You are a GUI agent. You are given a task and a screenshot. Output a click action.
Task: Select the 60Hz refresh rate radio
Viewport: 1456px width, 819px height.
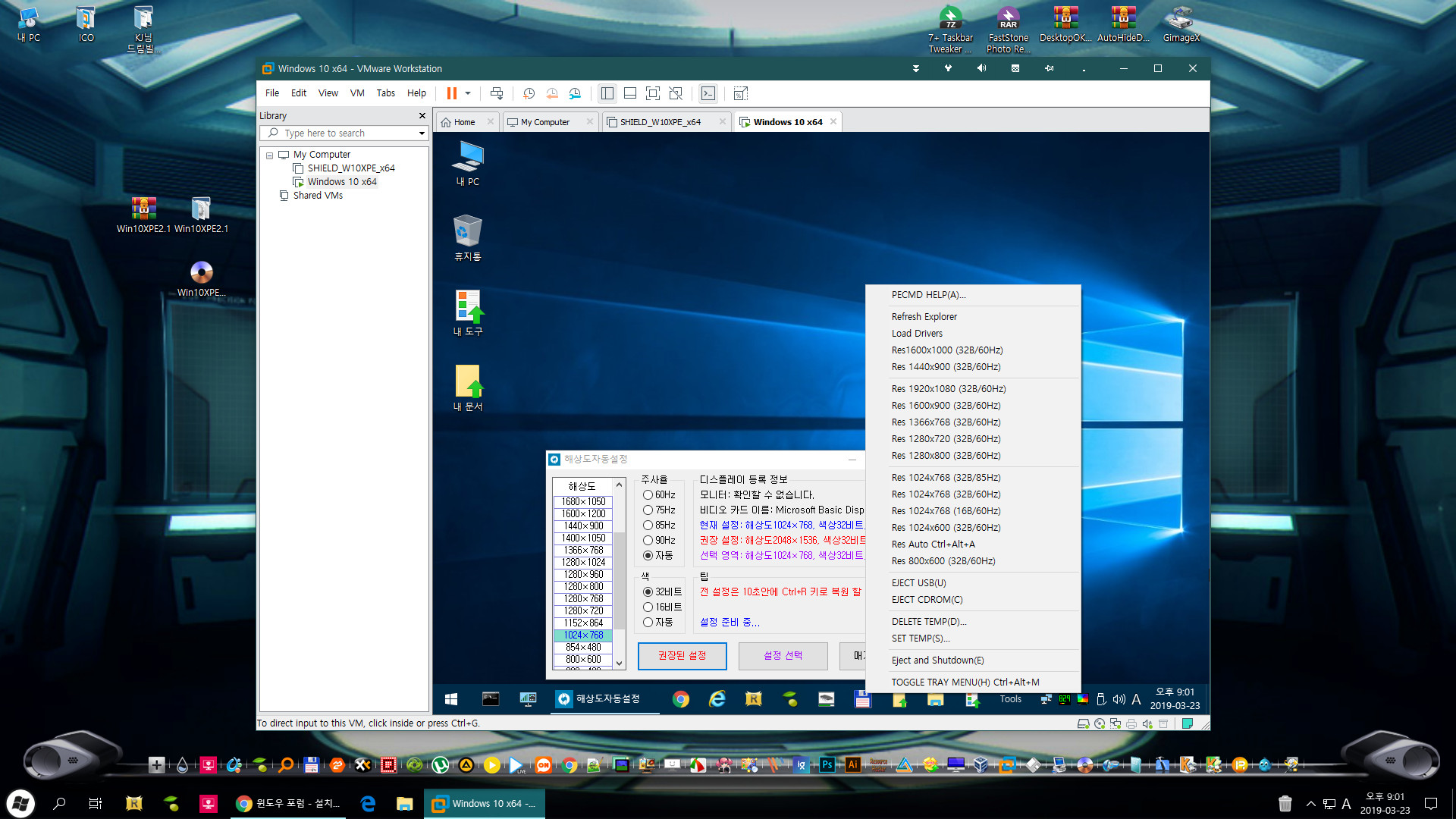648,495
